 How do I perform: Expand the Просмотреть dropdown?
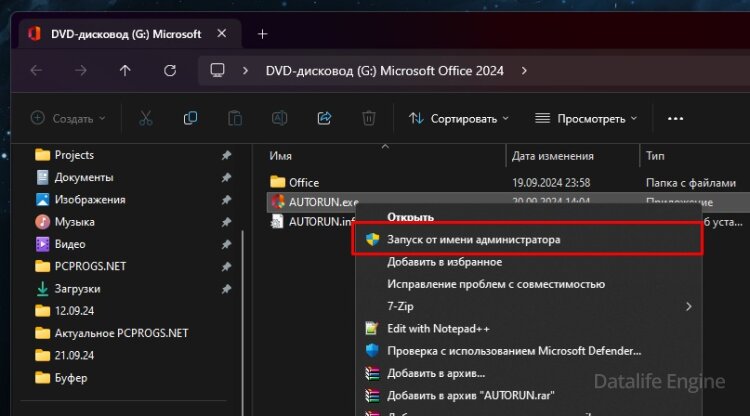click(585, 118)
